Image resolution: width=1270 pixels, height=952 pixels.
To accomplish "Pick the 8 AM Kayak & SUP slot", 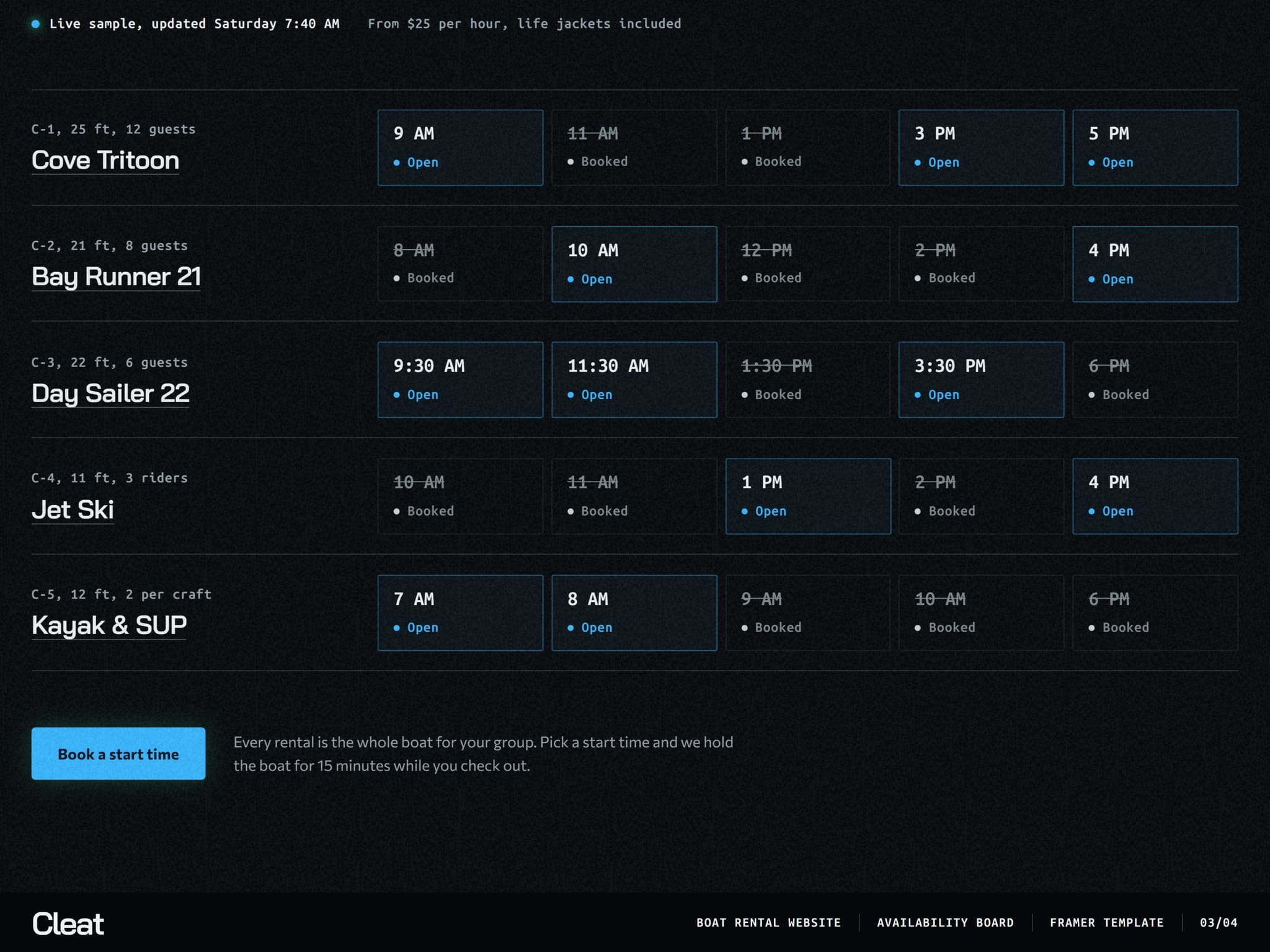I will [x=634, y=613].
